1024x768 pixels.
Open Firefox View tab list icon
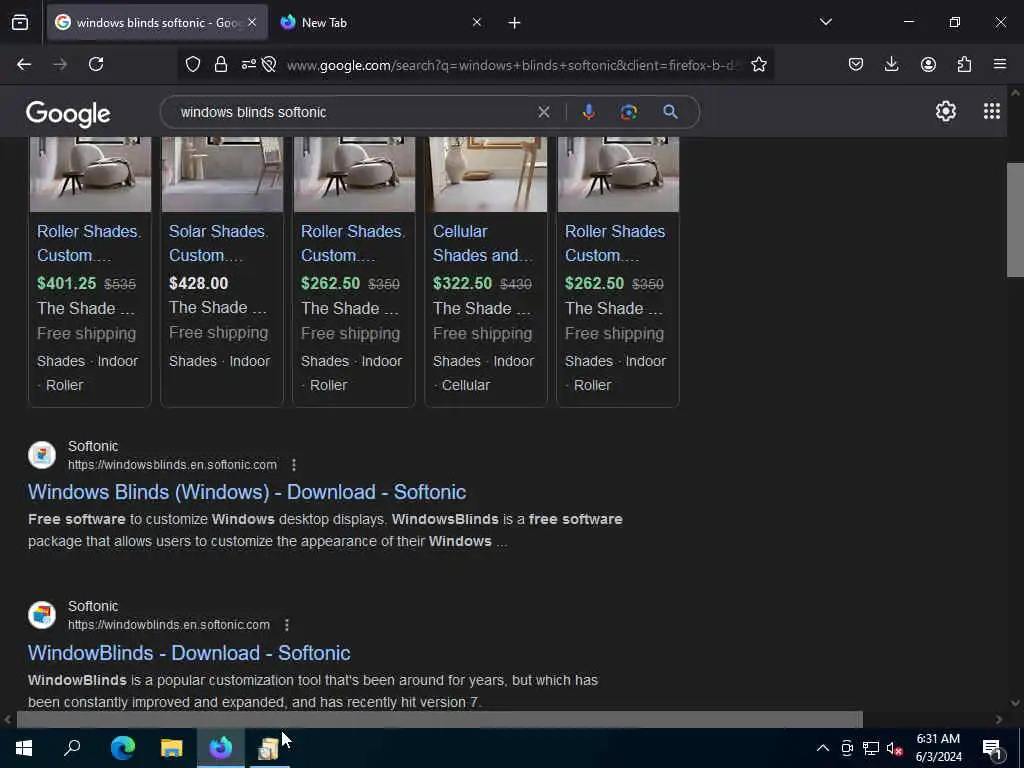click(20, 23)
